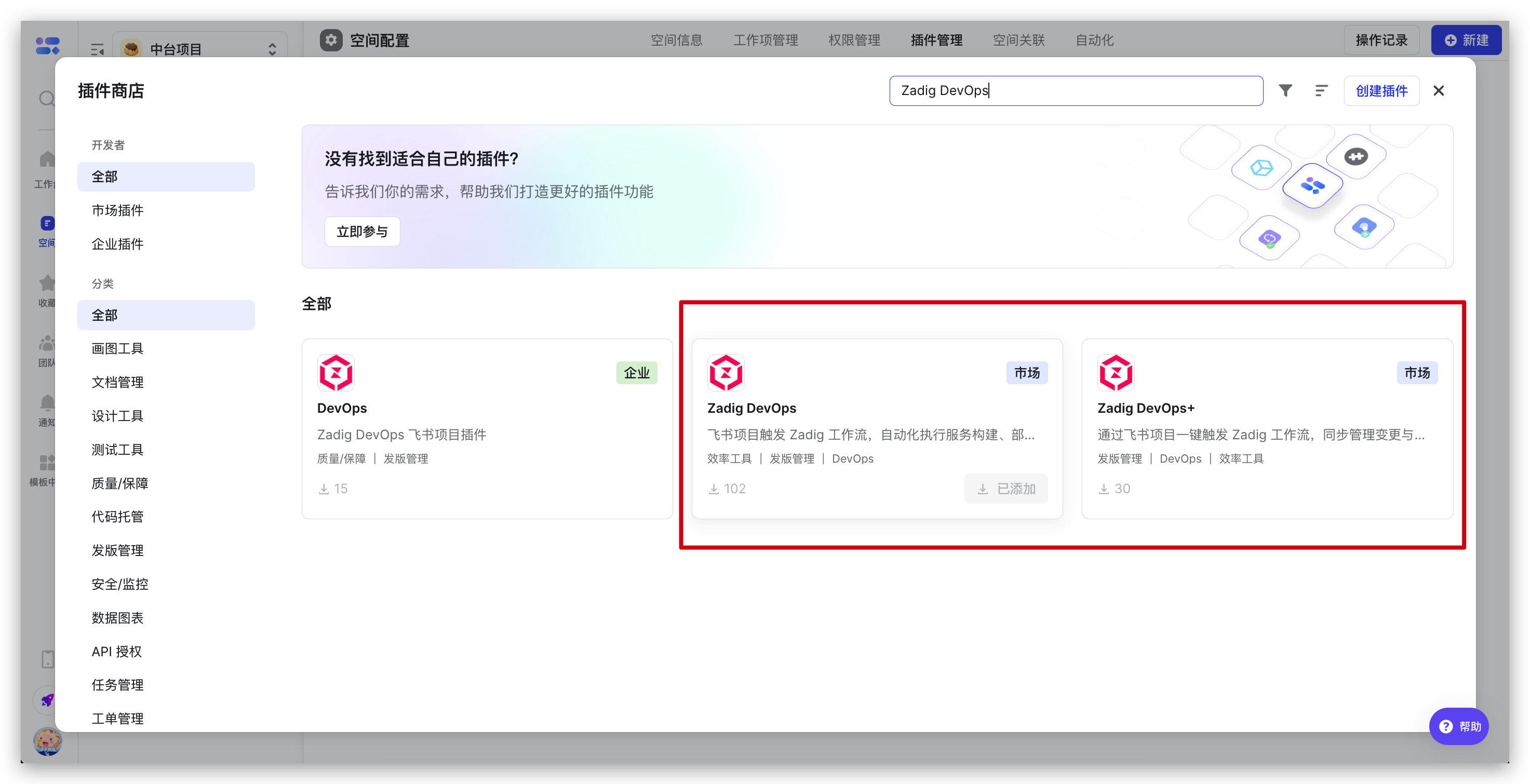Viewport: 1530px width, 784px height.
Task: Choose the 测试工具 category
Action: (117, 450)
